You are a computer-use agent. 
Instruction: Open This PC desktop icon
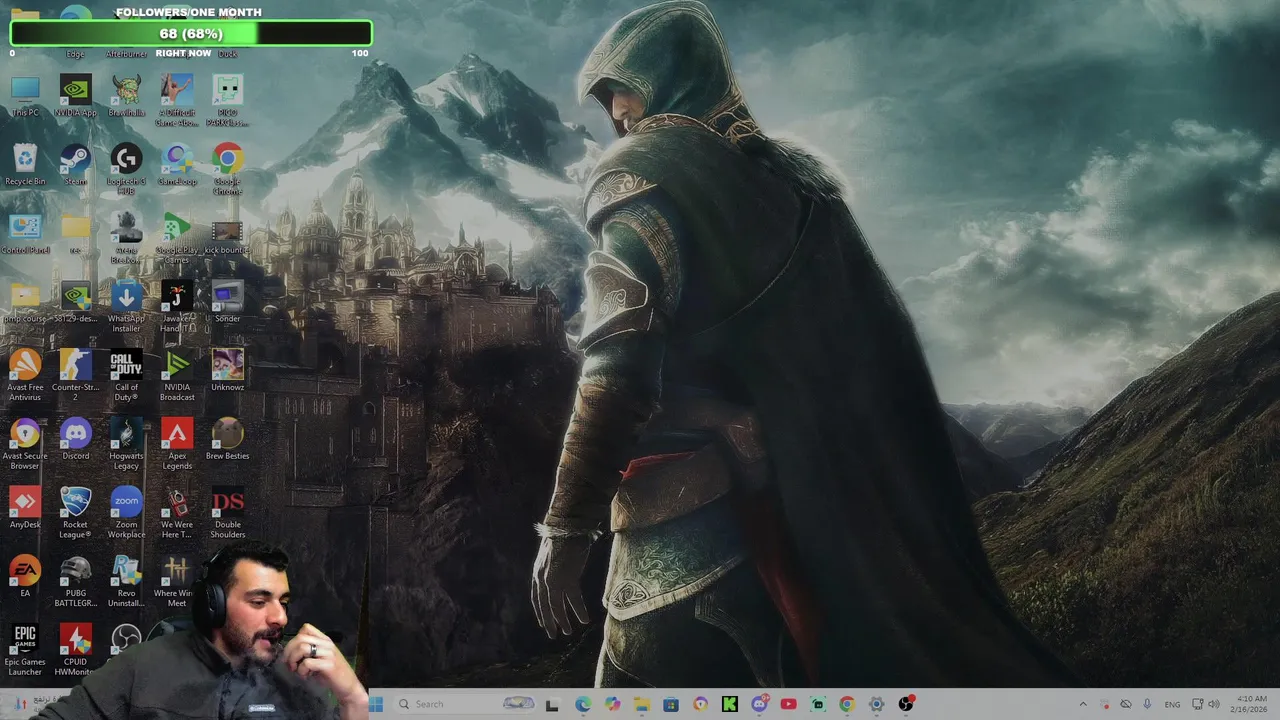click(25, 97)
